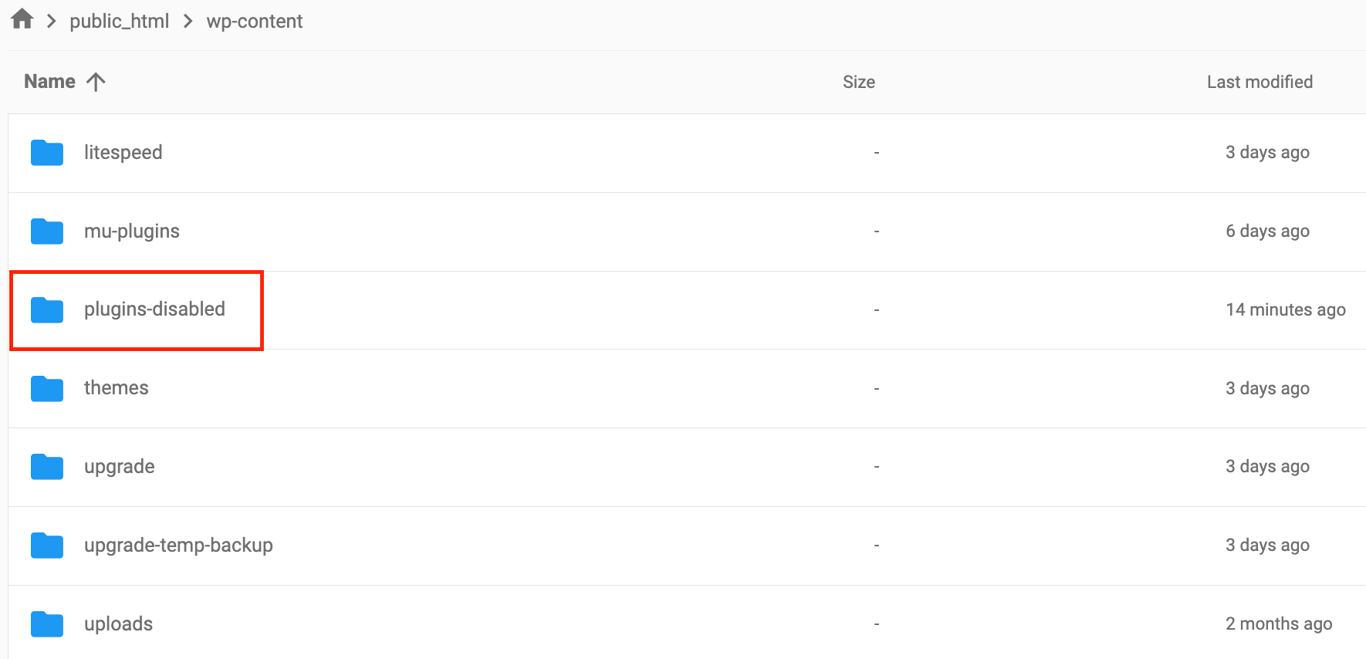Open the upgrade-temp-backup folder icon
Image resolution: width=1366 pixels, height=659 pixels.
46,545
